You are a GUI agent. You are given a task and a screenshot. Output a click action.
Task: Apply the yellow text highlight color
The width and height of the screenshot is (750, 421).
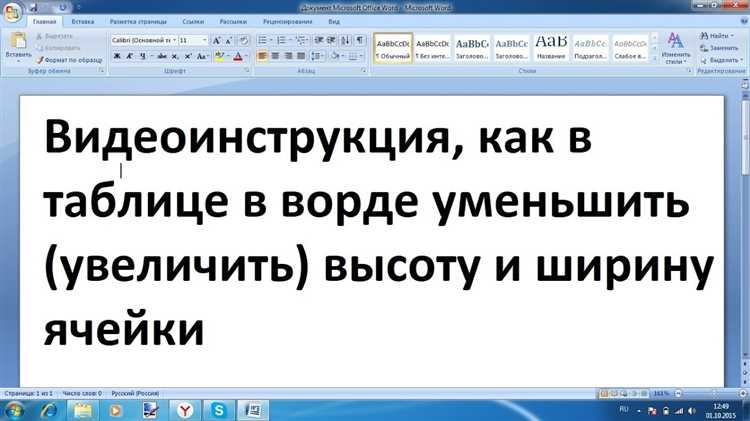[219, 56]
